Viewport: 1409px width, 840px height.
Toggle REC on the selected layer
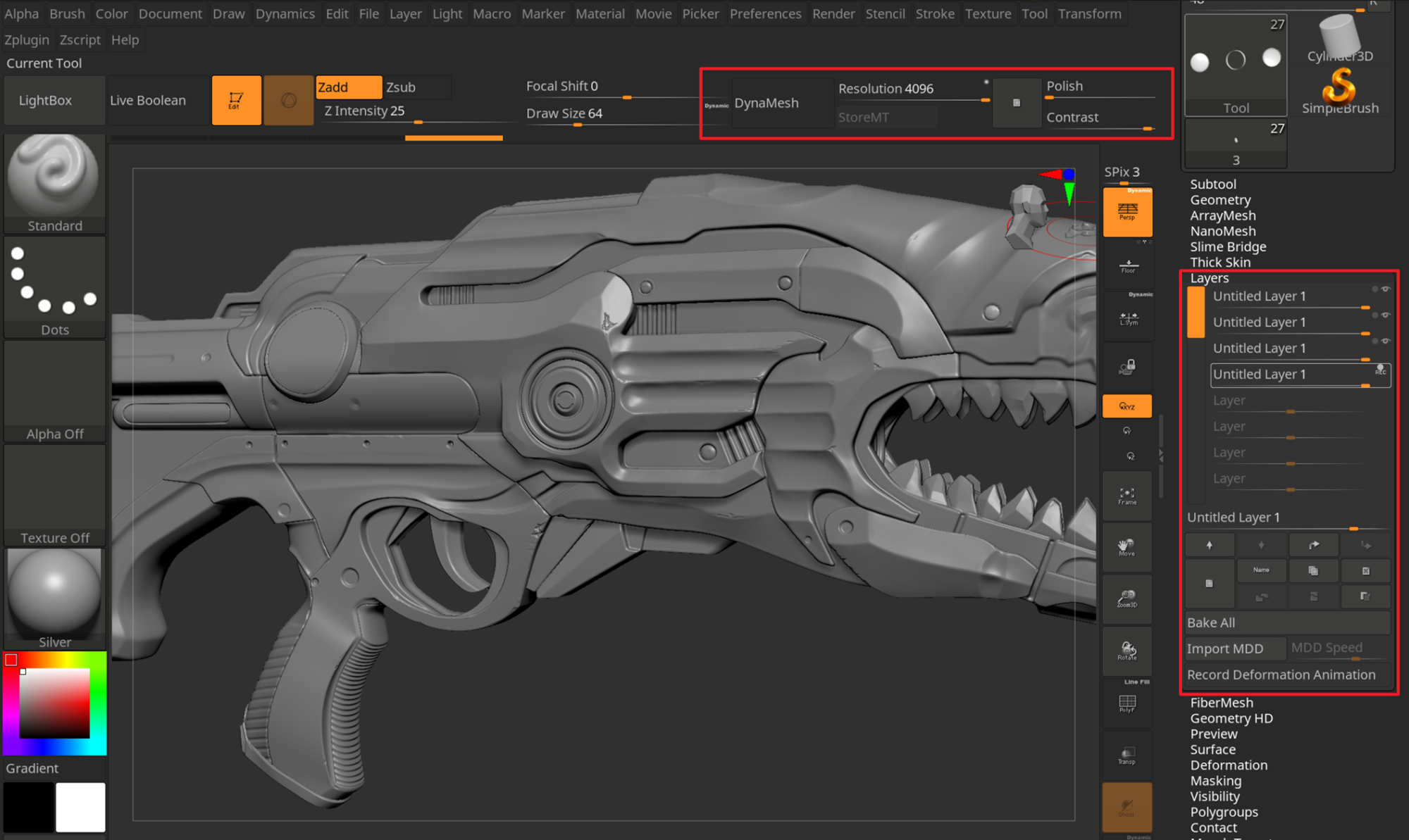pyautogui.click(x=1380, y=370)
